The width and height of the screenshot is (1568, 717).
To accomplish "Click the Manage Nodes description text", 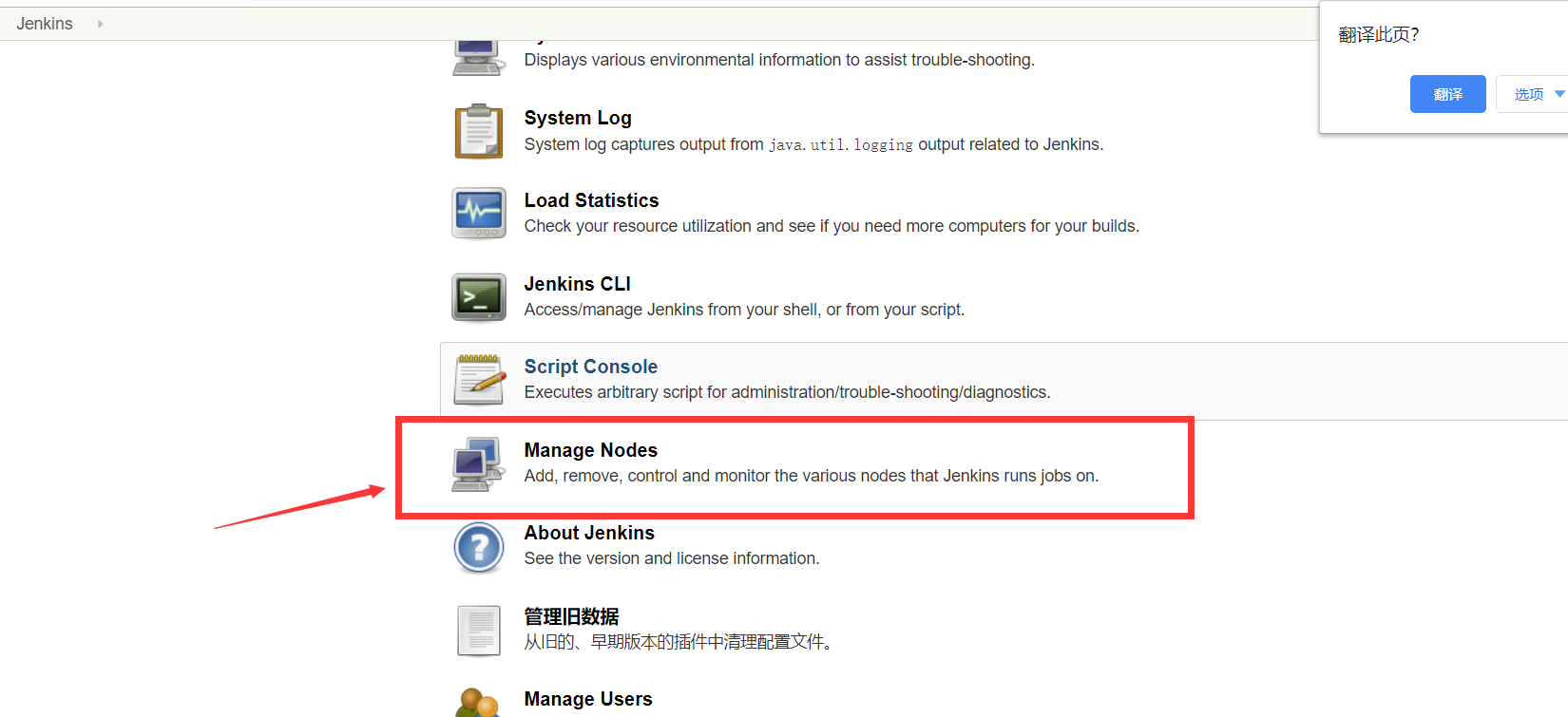I will click(811, 476).
